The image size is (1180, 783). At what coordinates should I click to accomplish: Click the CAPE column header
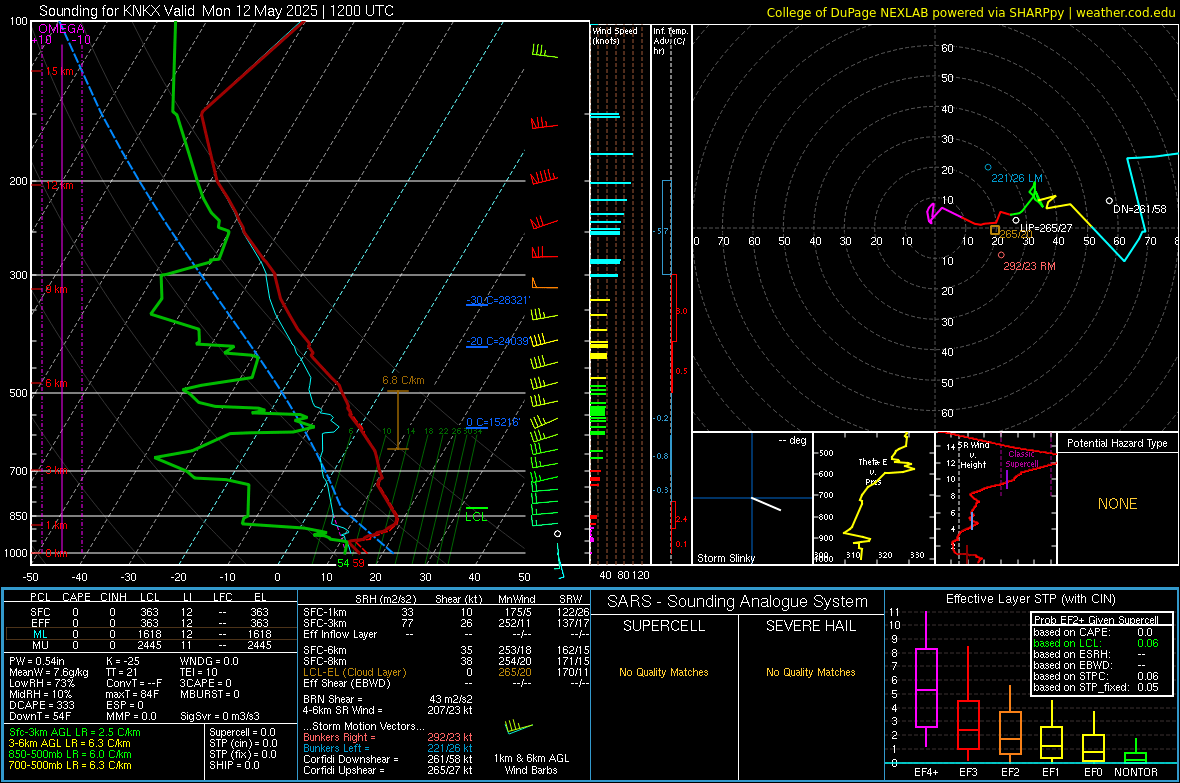76,597
